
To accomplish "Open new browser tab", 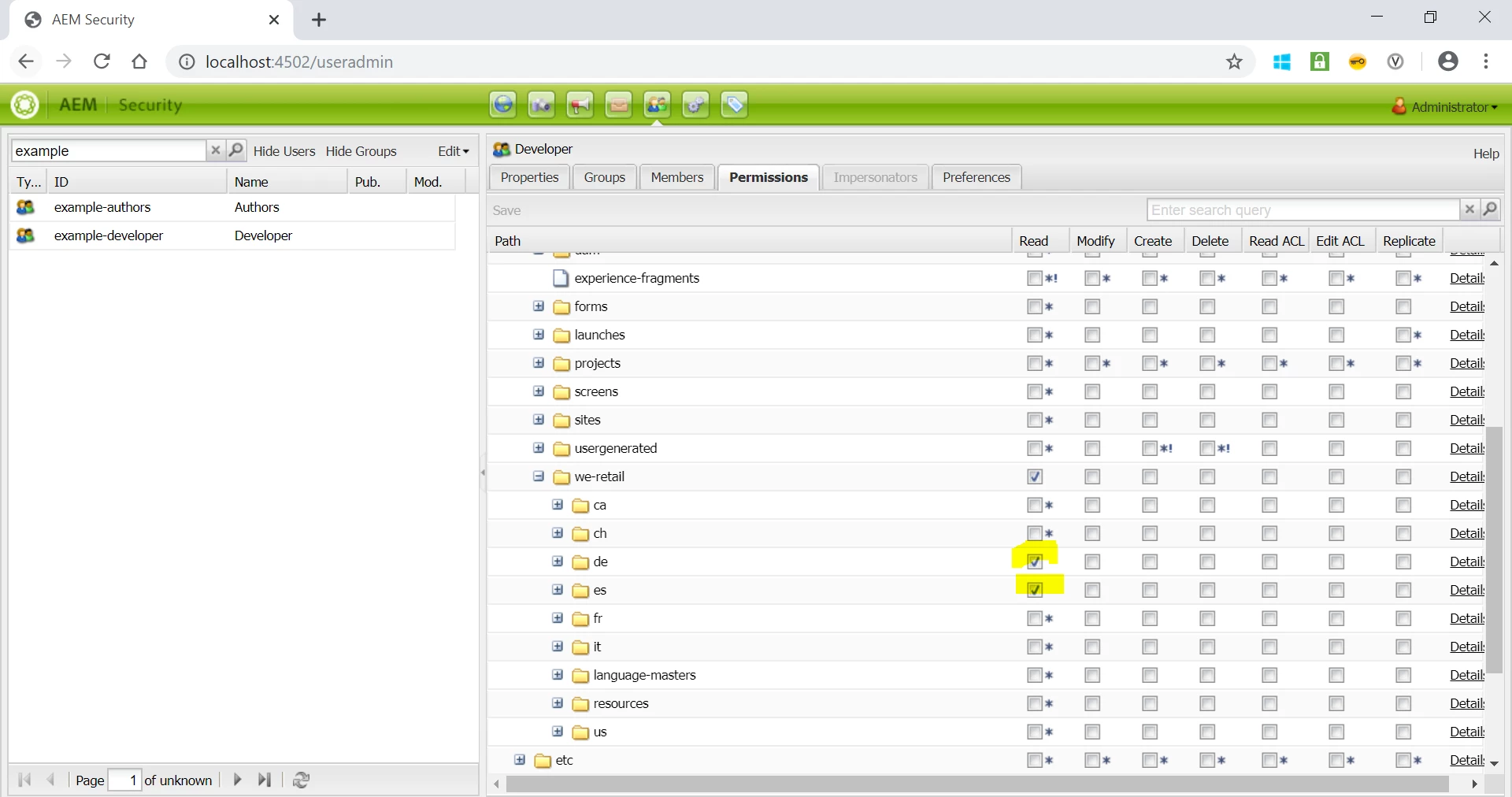I will tap(319, 20).
